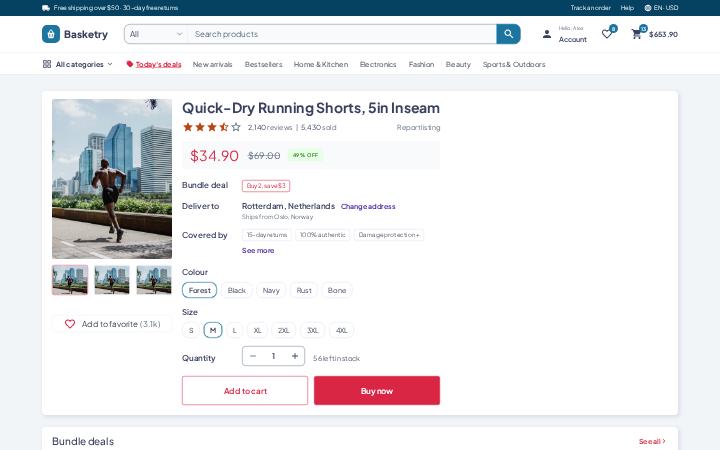This screenshot has width=720, height=450.
Task: Choose size M
Action: [213, 330]
